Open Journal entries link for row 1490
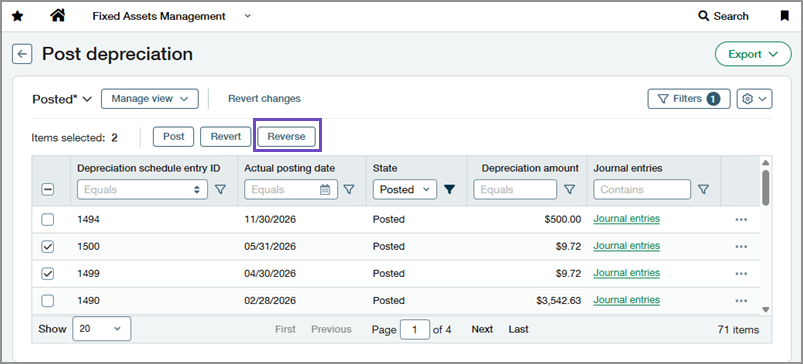This screenshot has width=803, height=364. click(x=626, y=301)
